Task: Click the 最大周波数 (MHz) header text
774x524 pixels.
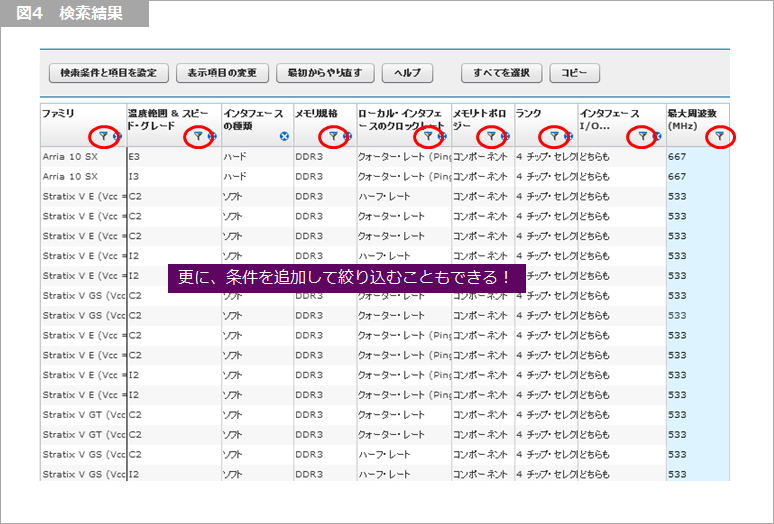Action: [692, 119]
